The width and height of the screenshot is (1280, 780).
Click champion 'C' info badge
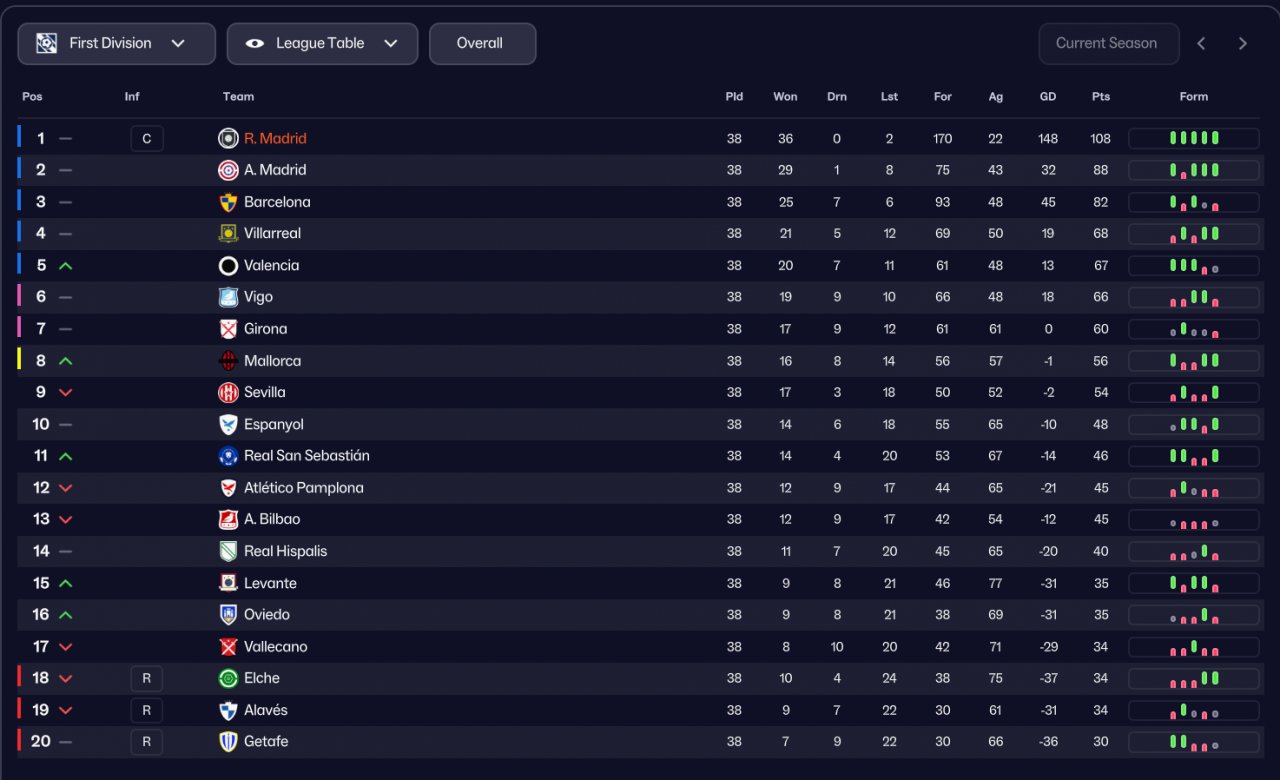coord(147,139)
